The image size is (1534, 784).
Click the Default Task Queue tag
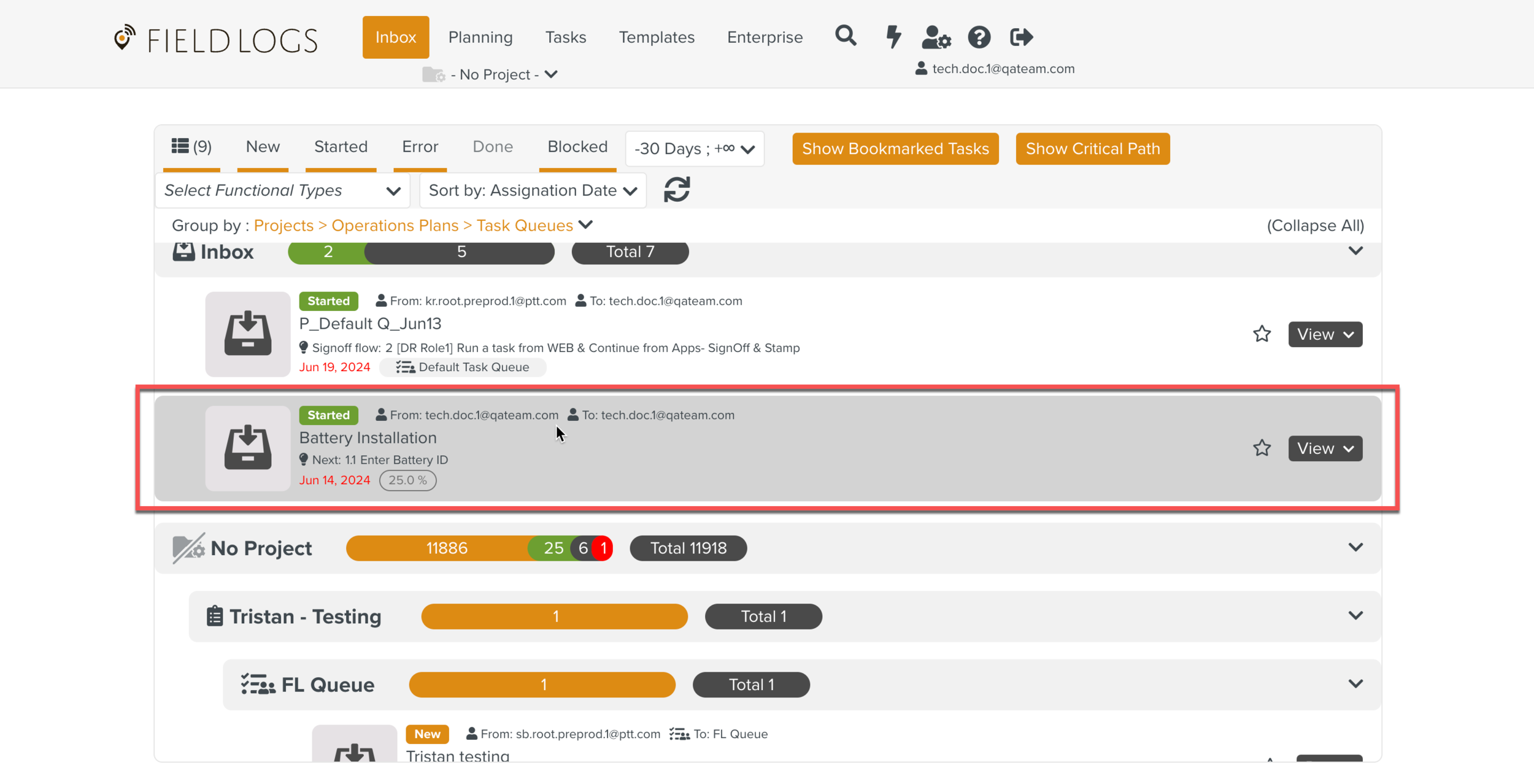(x=463, y=367)
